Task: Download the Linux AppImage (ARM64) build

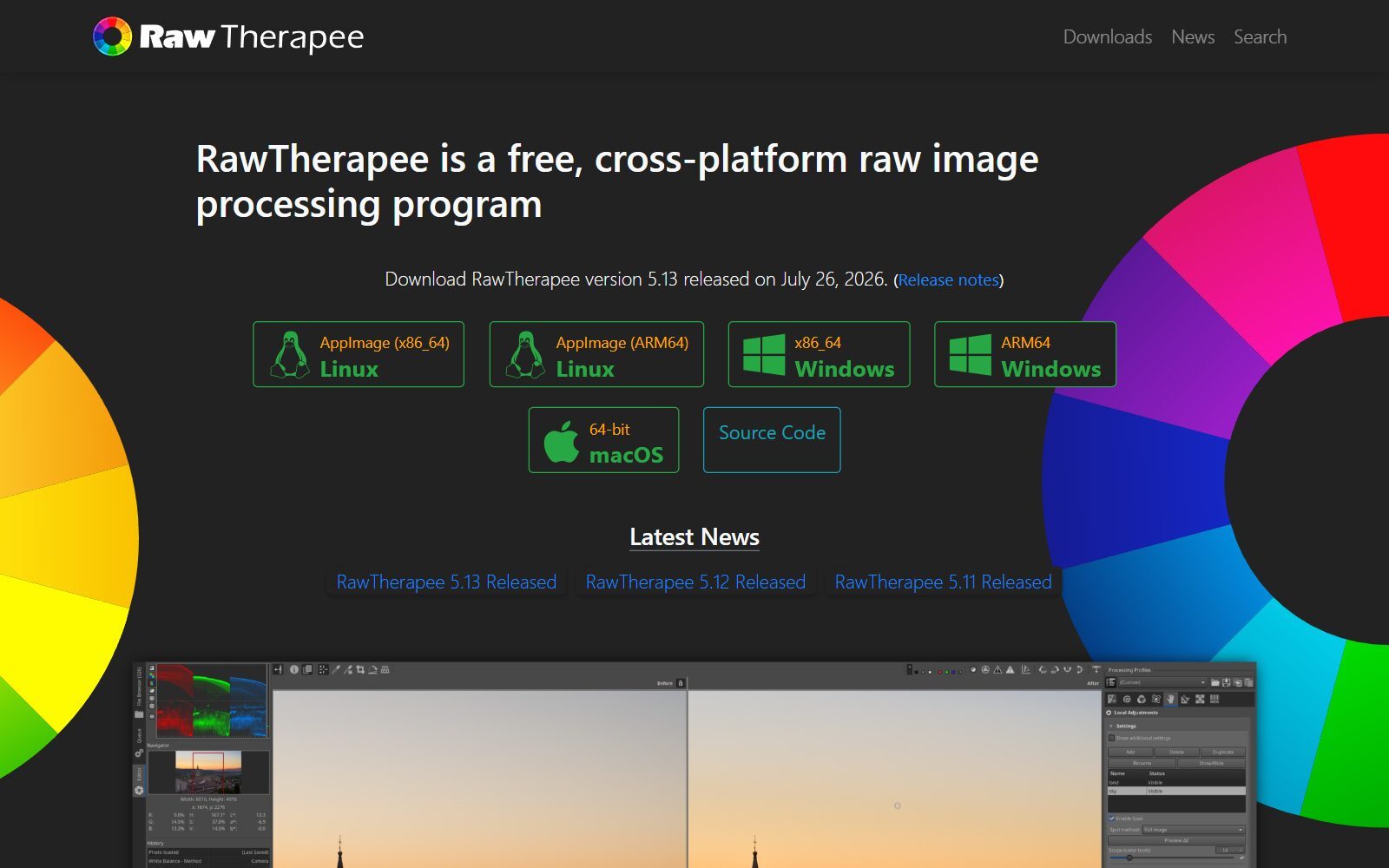Action: pyautogui.click(x=596, y=354)
